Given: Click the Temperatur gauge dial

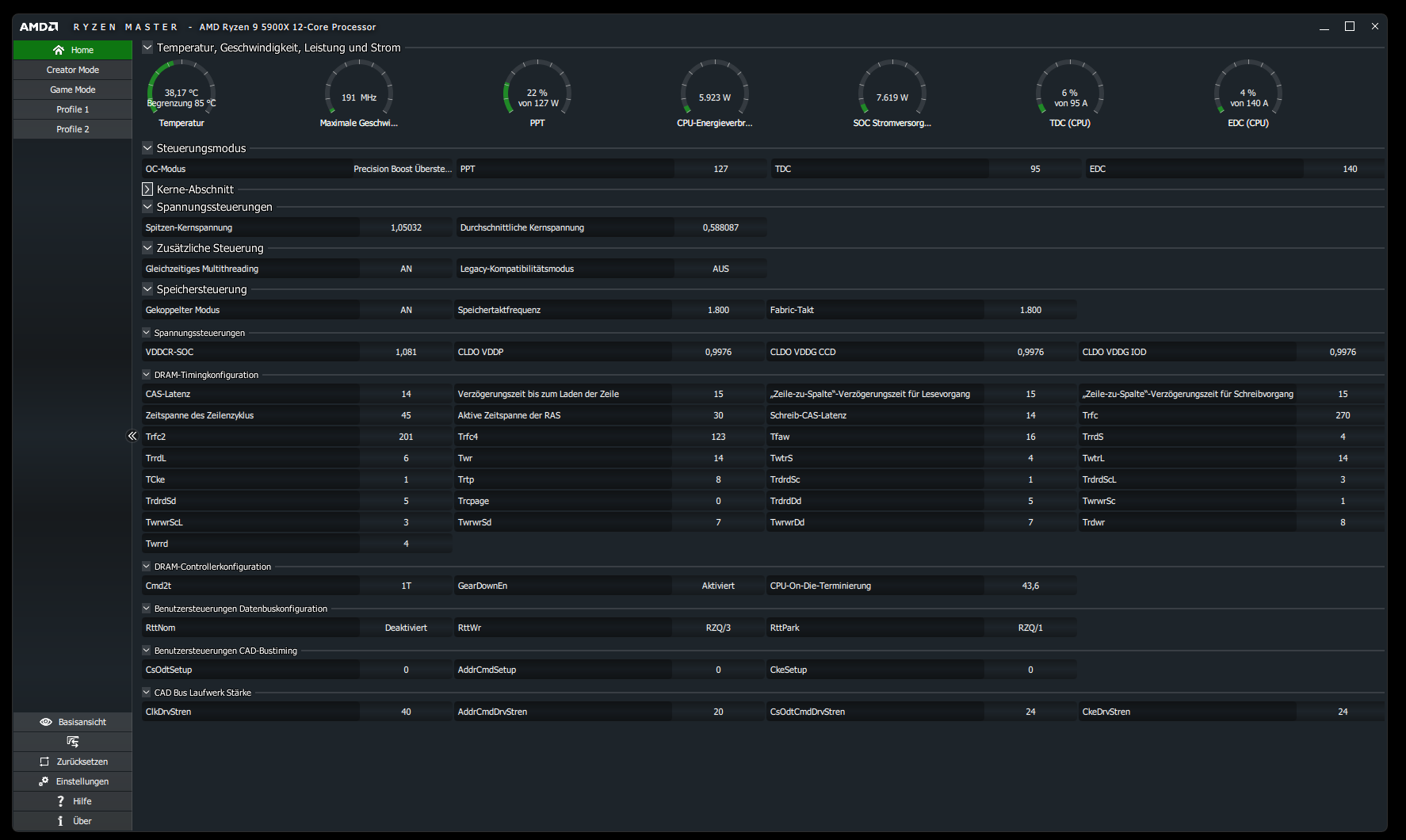Looking at the screenshot, I should [x=181, y=88].
